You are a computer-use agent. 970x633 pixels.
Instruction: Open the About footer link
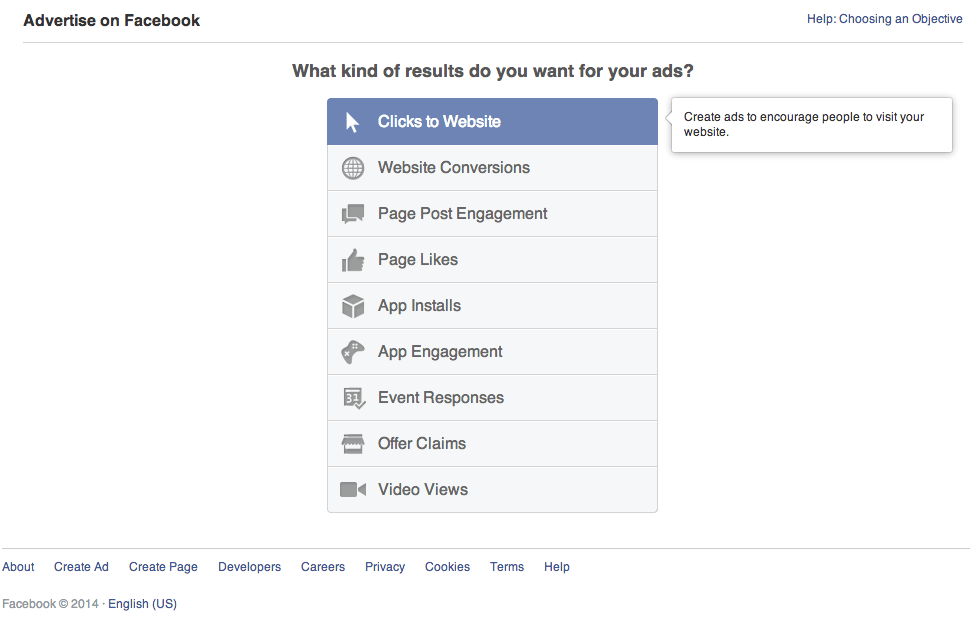pyautogui.click(x=18, y=567)
